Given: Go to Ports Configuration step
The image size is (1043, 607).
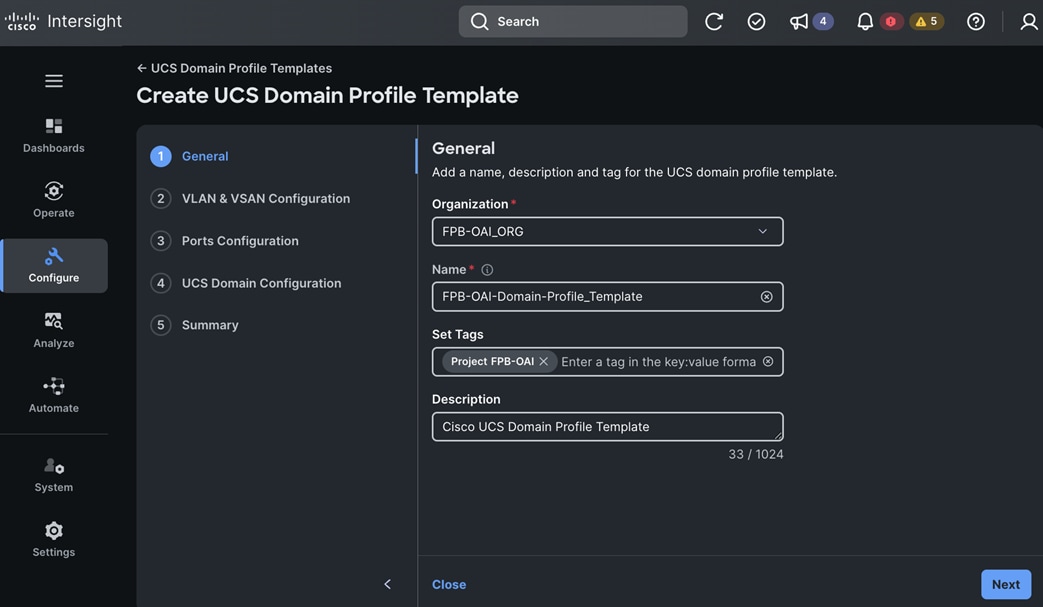Looking at the screenshot, I should tap(224, 241).
